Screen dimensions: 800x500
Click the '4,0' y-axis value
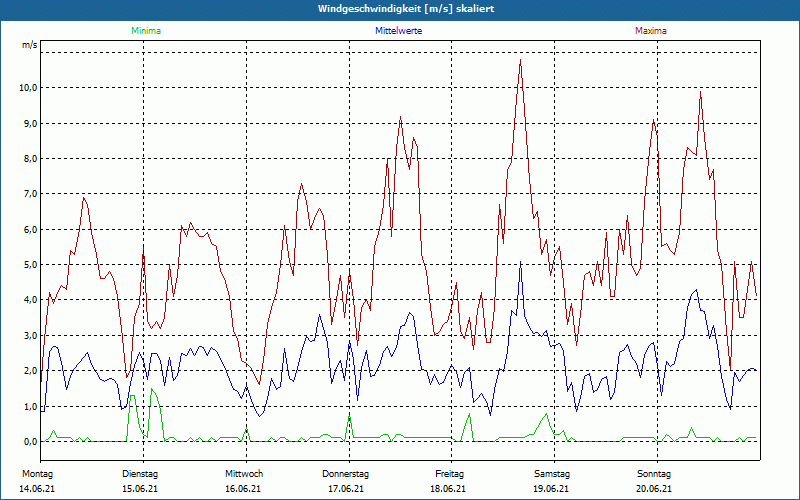31,300
